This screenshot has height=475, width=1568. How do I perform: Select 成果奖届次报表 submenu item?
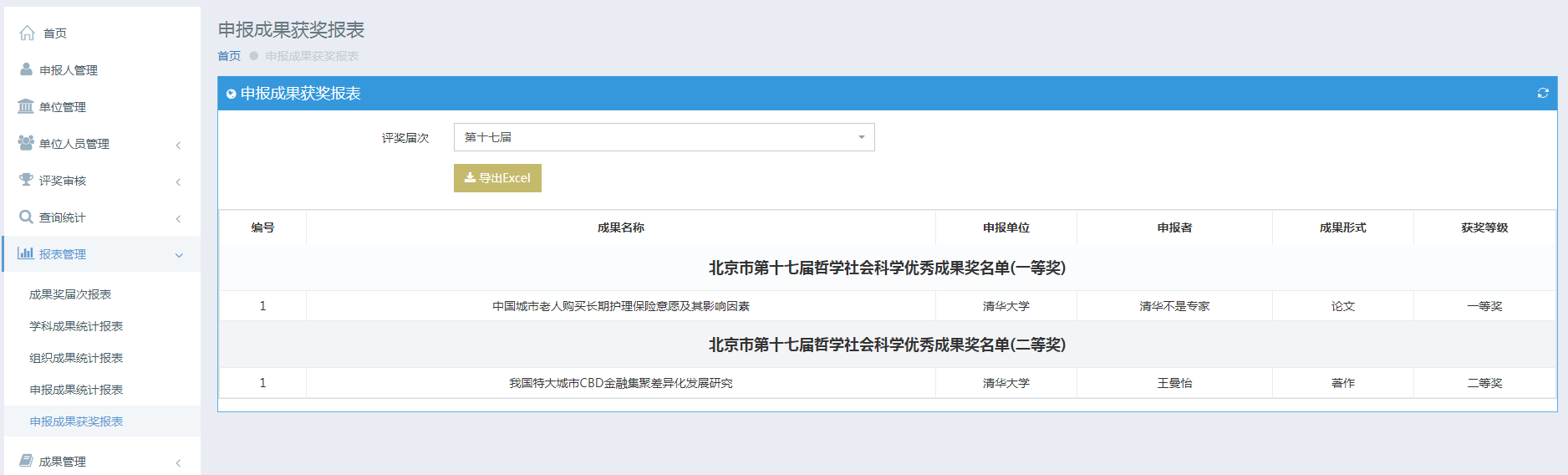click(x=70, y=294)
